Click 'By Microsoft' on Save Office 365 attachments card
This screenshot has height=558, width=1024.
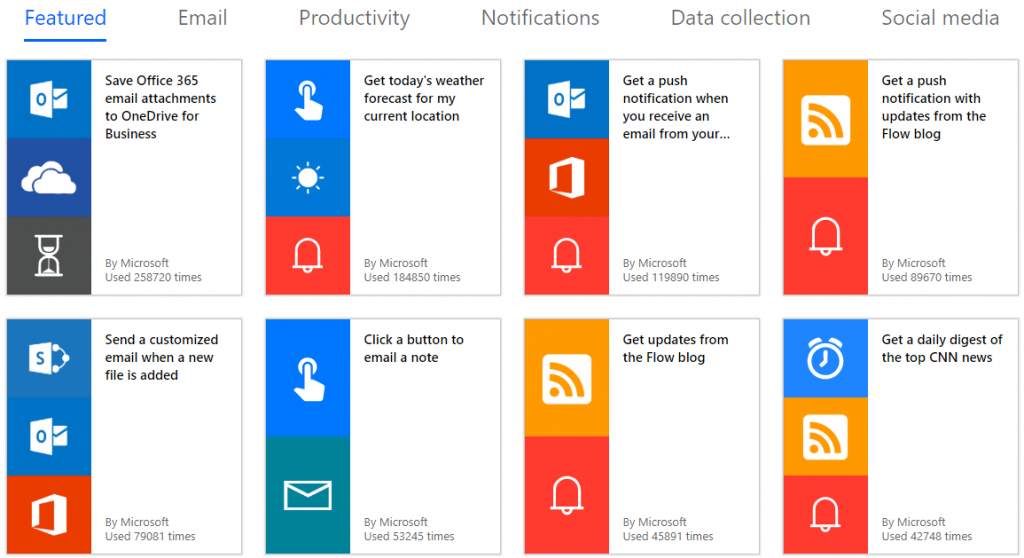[x=136, y=263]
